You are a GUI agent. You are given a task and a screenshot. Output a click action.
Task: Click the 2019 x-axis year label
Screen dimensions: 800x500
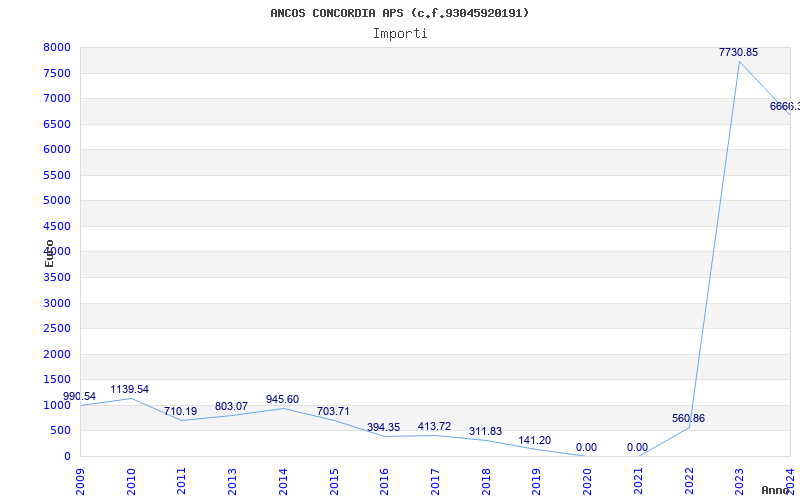click(x=536, y=482)
